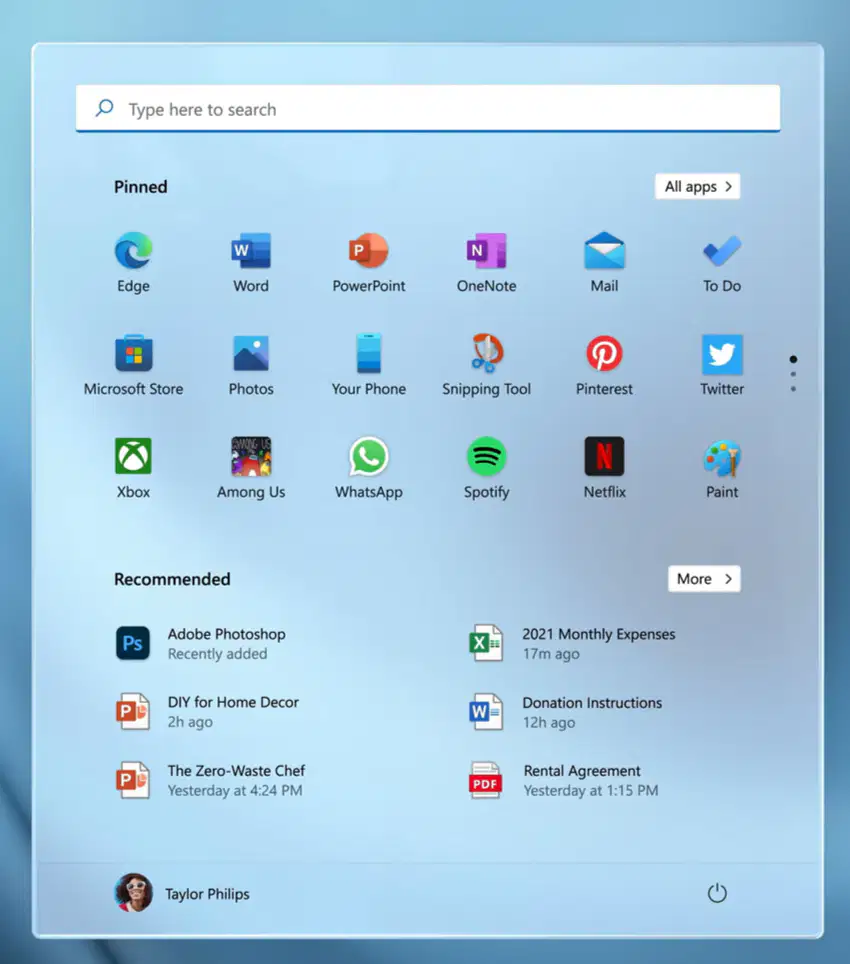This screenshot has height=964, width=850.
Task: Open the Rental Agreement PDF
Action: (564, 780)
